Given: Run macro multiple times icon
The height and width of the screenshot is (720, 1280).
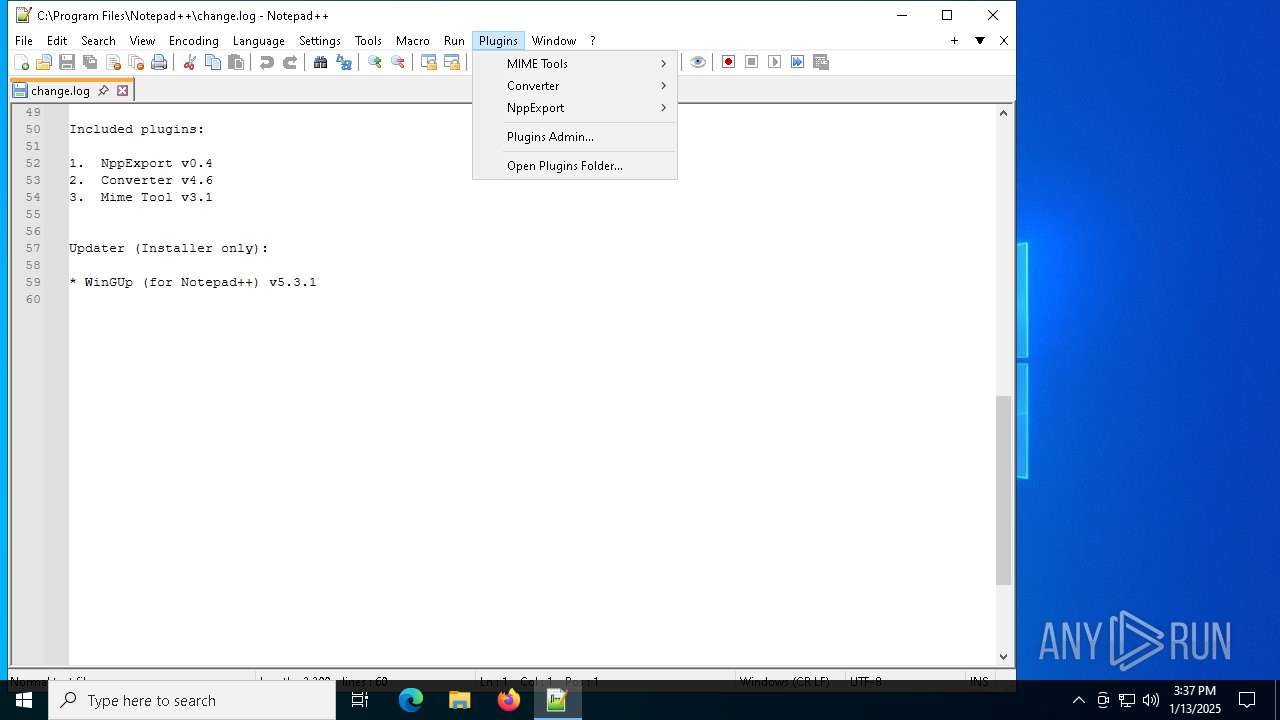Looking at the screenshot, I should click(797, 62).
